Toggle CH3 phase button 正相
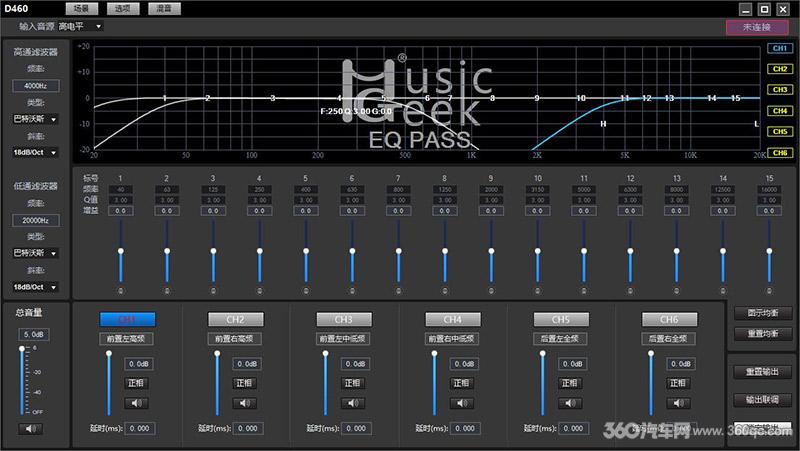Image resolution: width=800 pixels, height=451 pixels. pos(353,383)
